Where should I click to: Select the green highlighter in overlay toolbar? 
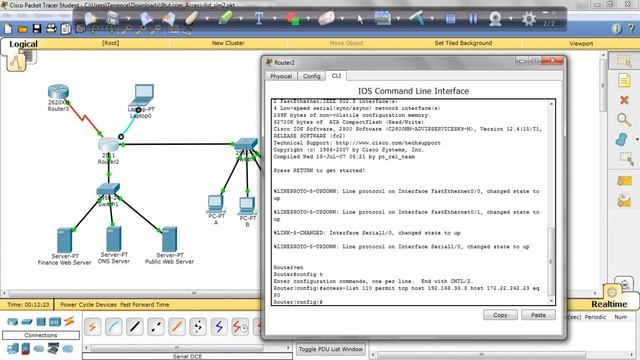pos(225,18)
